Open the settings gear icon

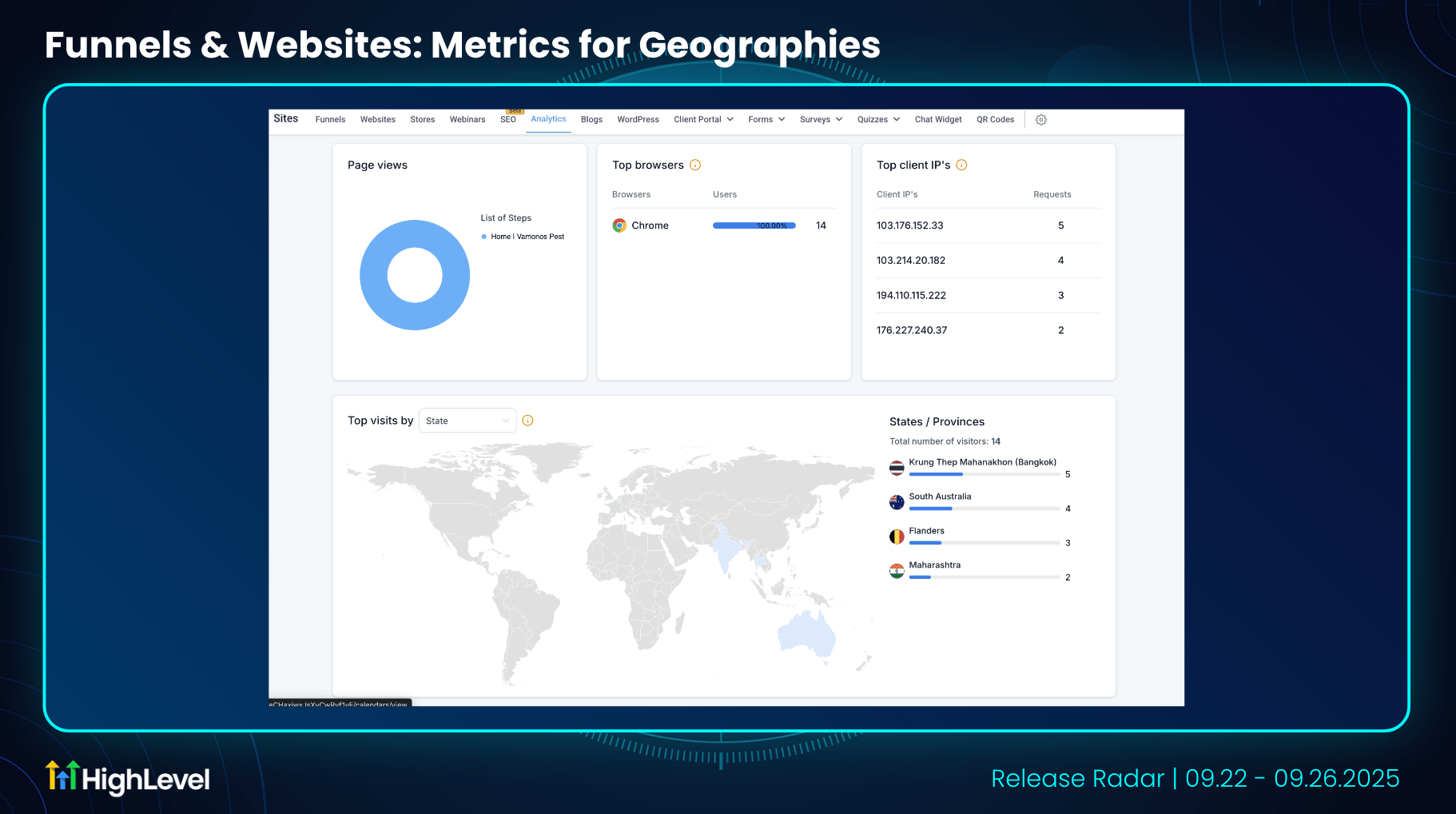click(1040, 120)
